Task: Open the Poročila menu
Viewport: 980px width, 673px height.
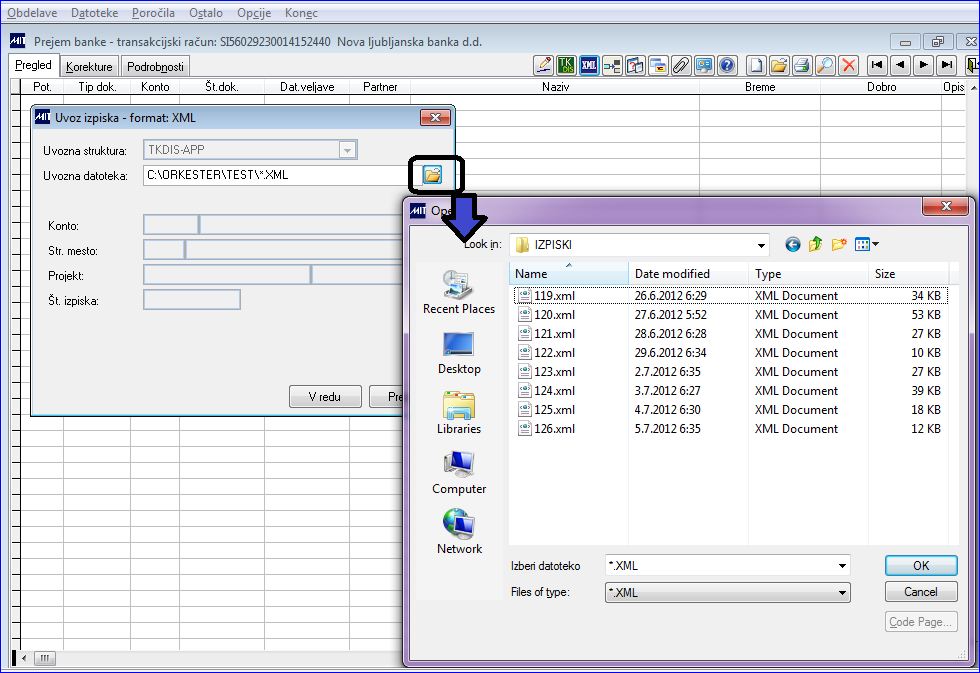Action: [153, 12]
